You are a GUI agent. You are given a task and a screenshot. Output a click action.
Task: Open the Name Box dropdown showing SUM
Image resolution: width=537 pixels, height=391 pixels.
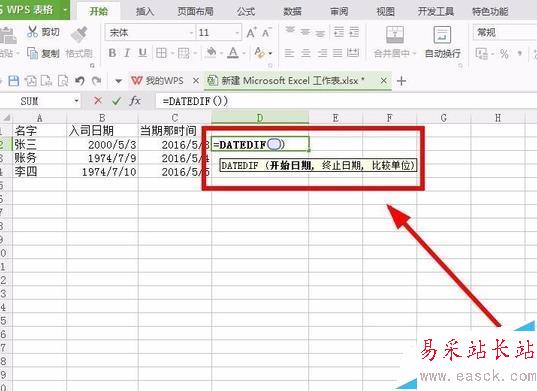click(x=76, y=101)
